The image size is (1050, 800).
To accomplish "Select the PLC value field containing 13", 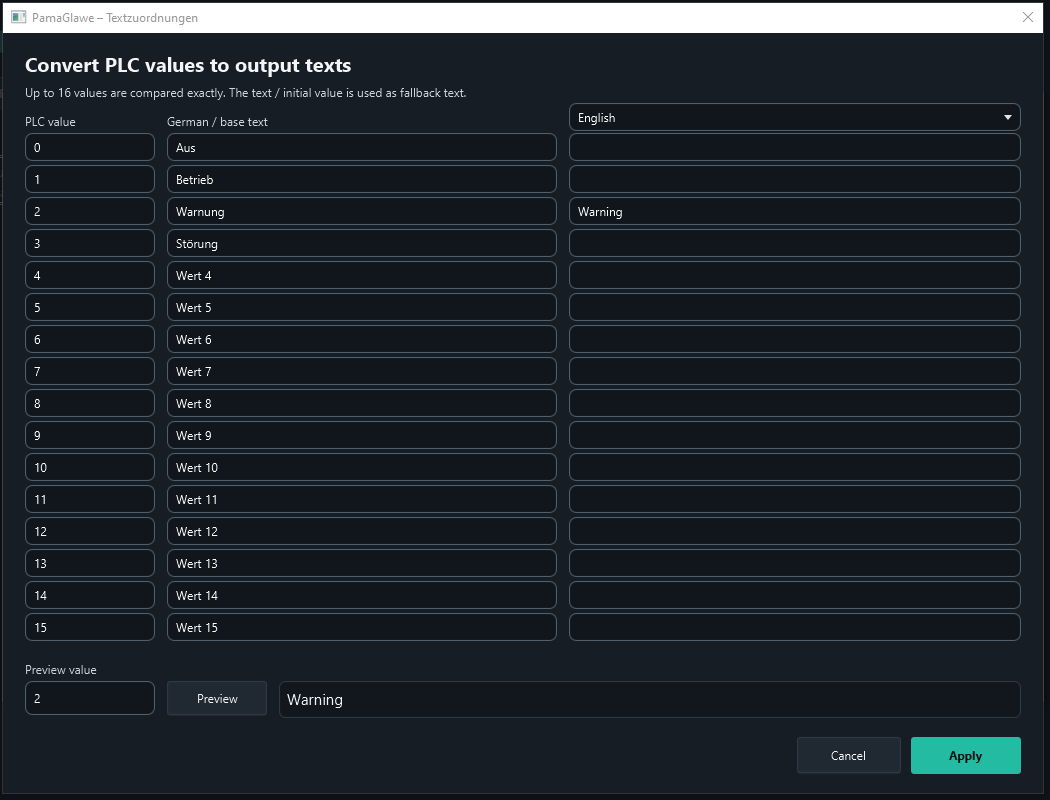I will (x=90, y=563).
